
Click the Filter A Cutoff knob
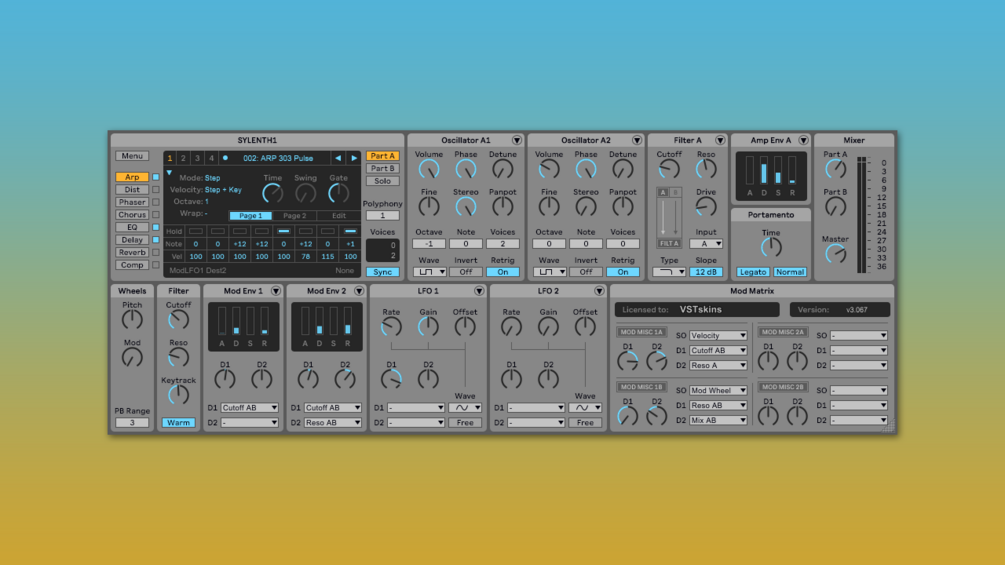[x=669, y=170]
